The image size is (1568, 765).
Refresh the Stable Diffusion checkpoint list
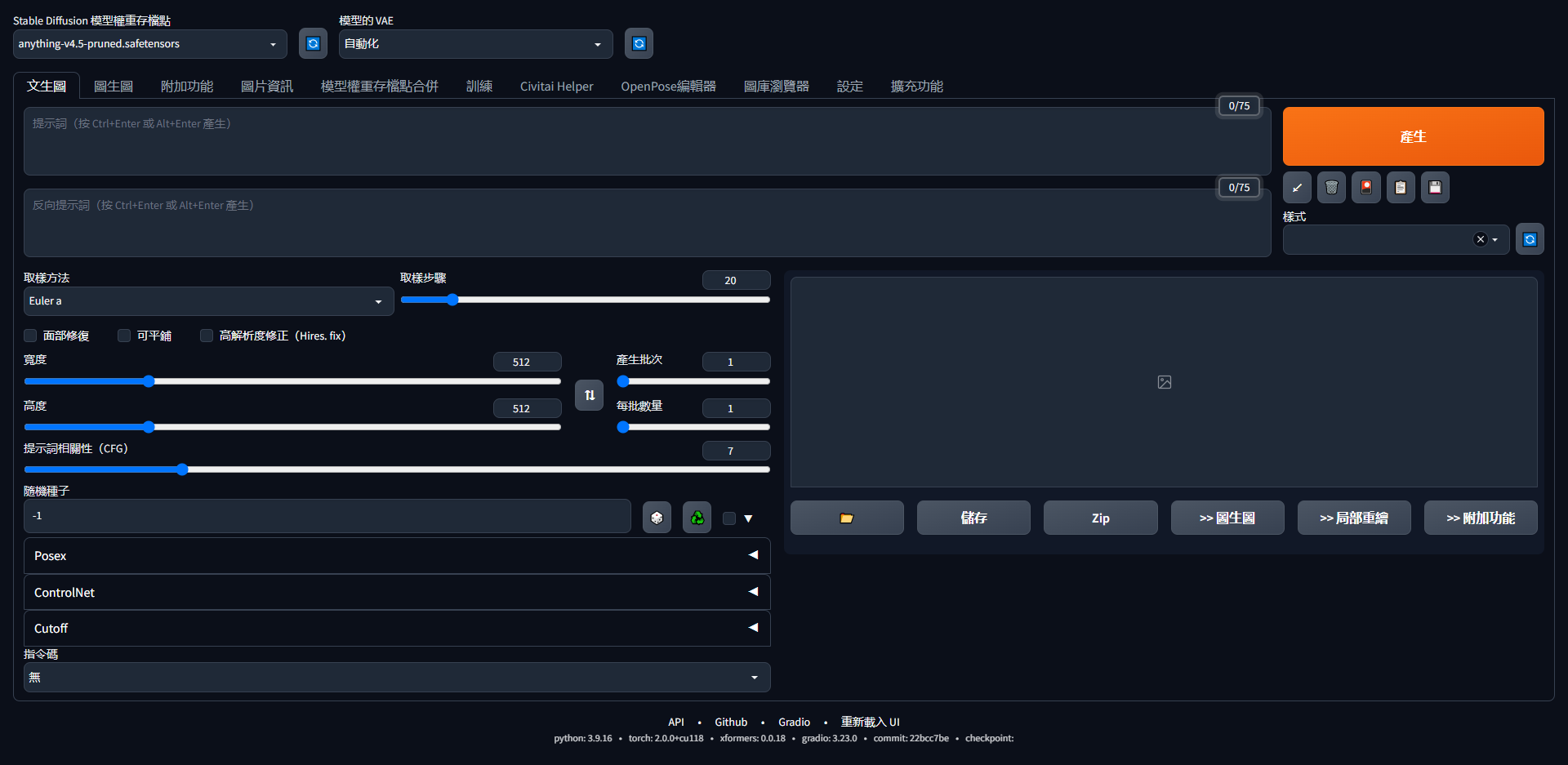click(313, 43)
